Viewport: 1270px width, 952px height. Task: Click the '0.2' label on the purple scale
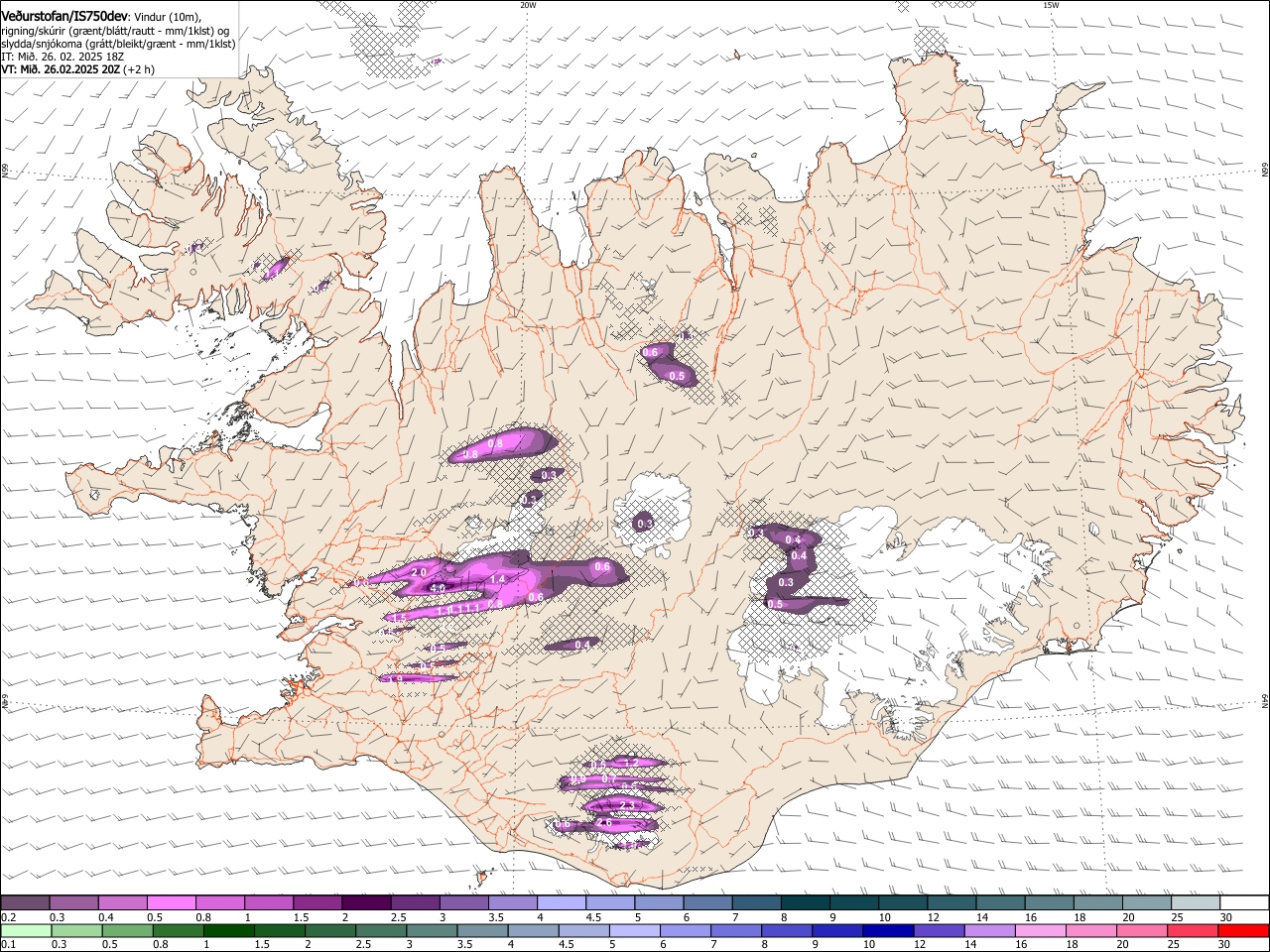coord(8,917)
